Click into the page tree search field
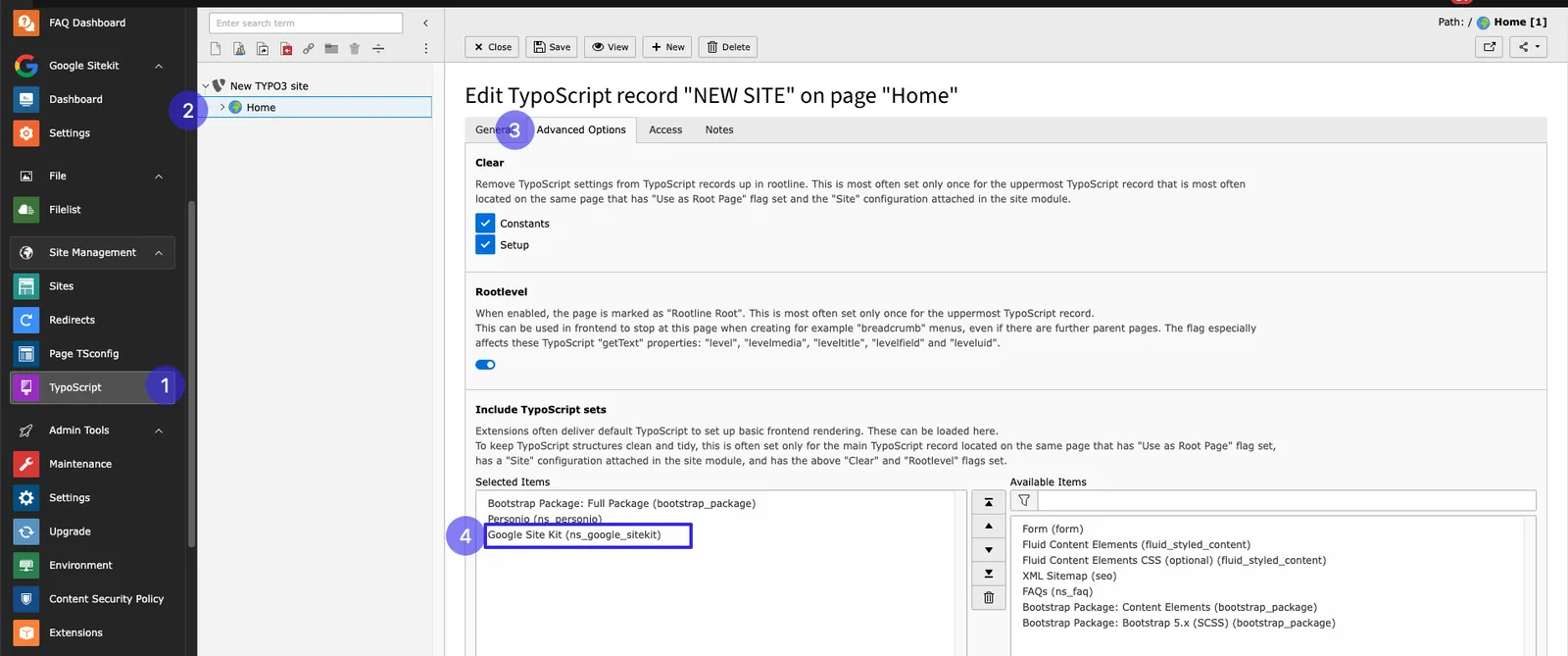Screen dimensions: 1568x656 [306, 23]
